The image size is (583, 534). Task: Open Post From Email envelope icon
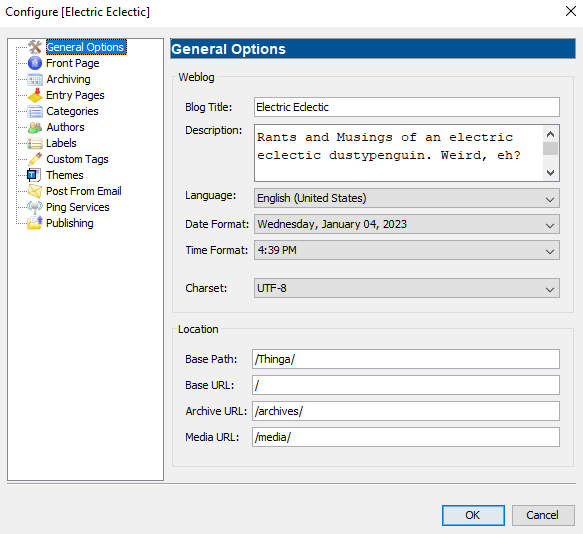pyautogui.click(x=35, y=191)
